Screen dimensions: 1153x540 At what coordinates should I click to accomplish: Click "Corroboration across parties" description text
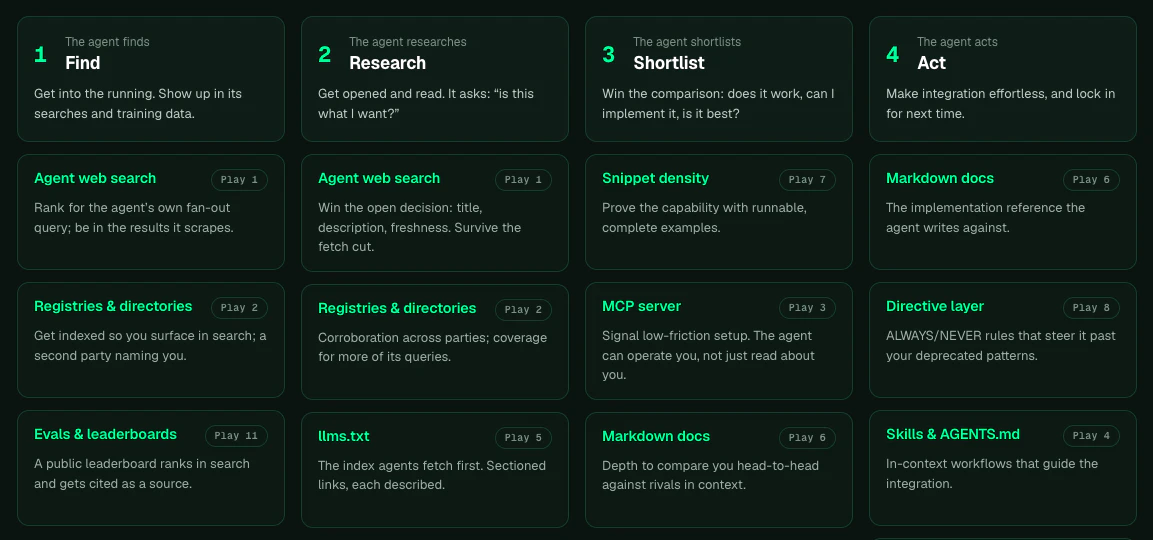point(432,347)
